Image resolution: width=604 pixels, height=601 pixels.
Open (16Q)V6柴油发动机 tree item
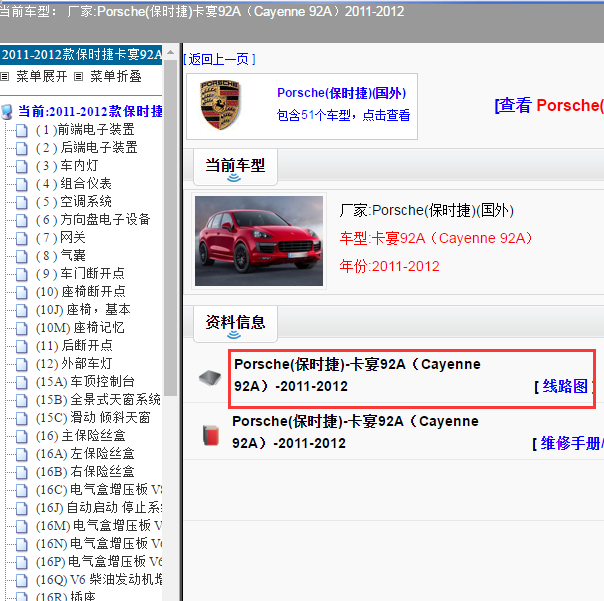tap(99, 579)
